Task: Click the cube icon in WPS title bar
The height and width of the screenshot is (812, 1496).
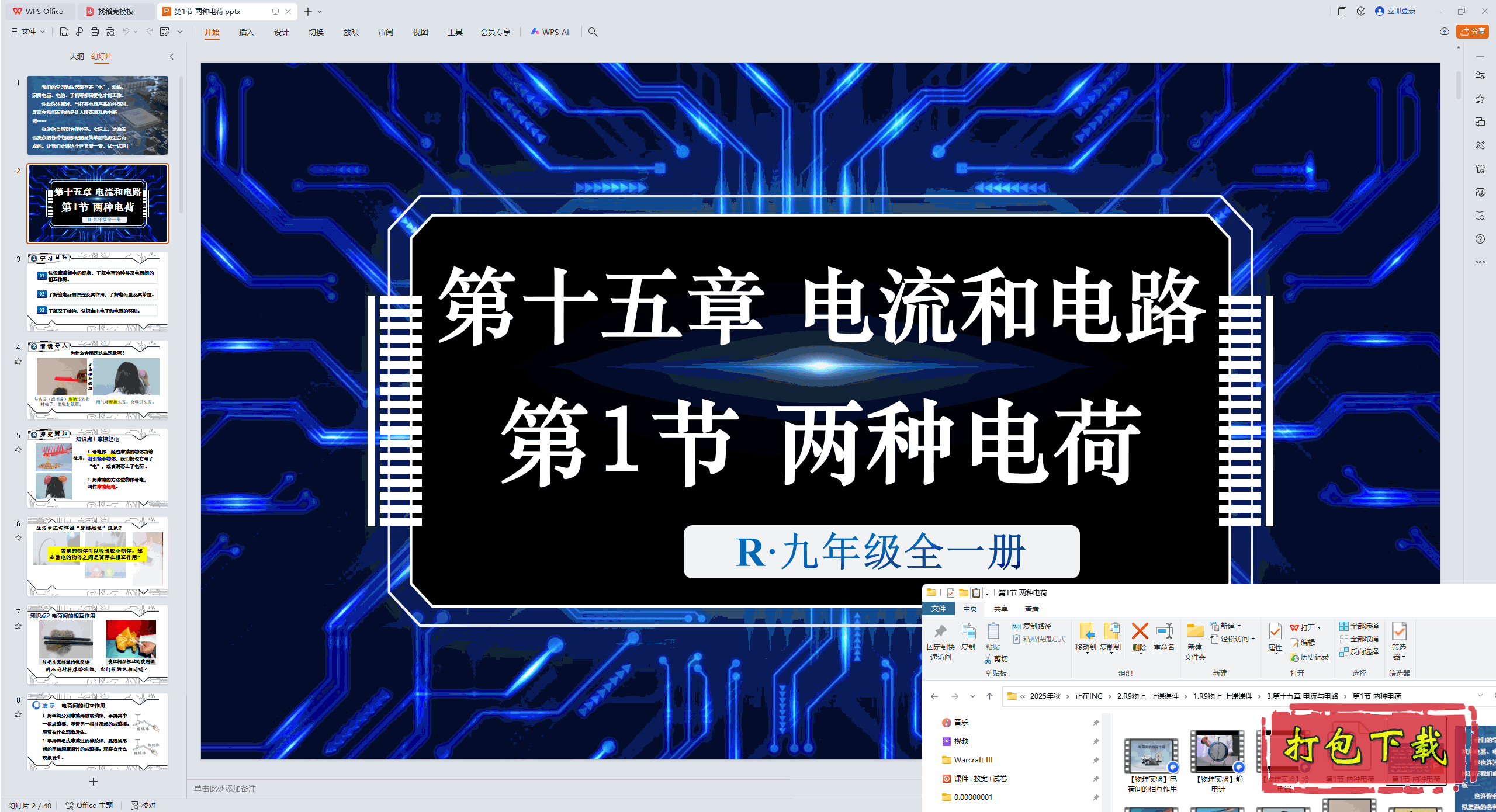Action: point(1360,11)
